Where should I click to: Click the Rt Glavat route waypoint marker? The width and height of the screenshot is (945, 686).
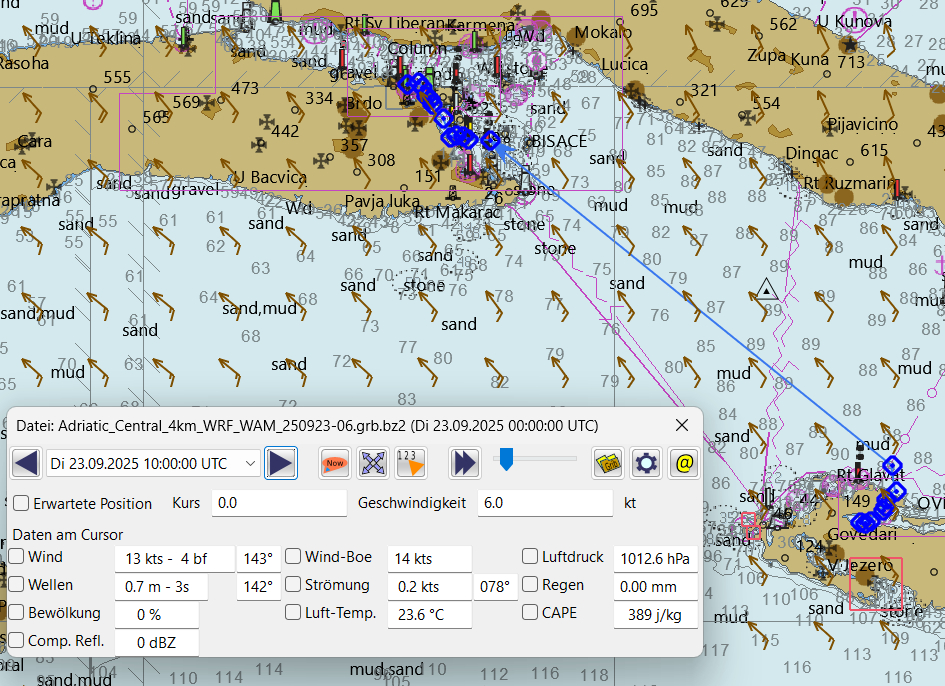coord(891,466)
